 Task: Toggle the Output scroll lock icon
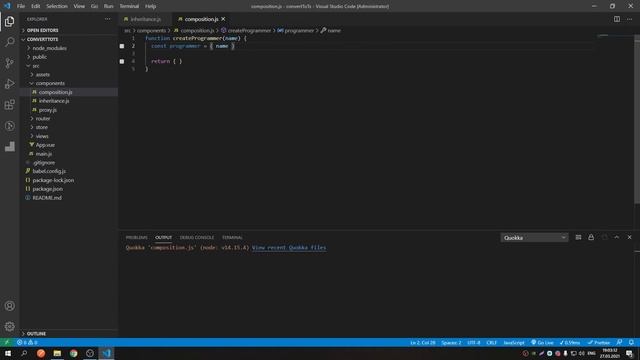(x=591, y=237)
